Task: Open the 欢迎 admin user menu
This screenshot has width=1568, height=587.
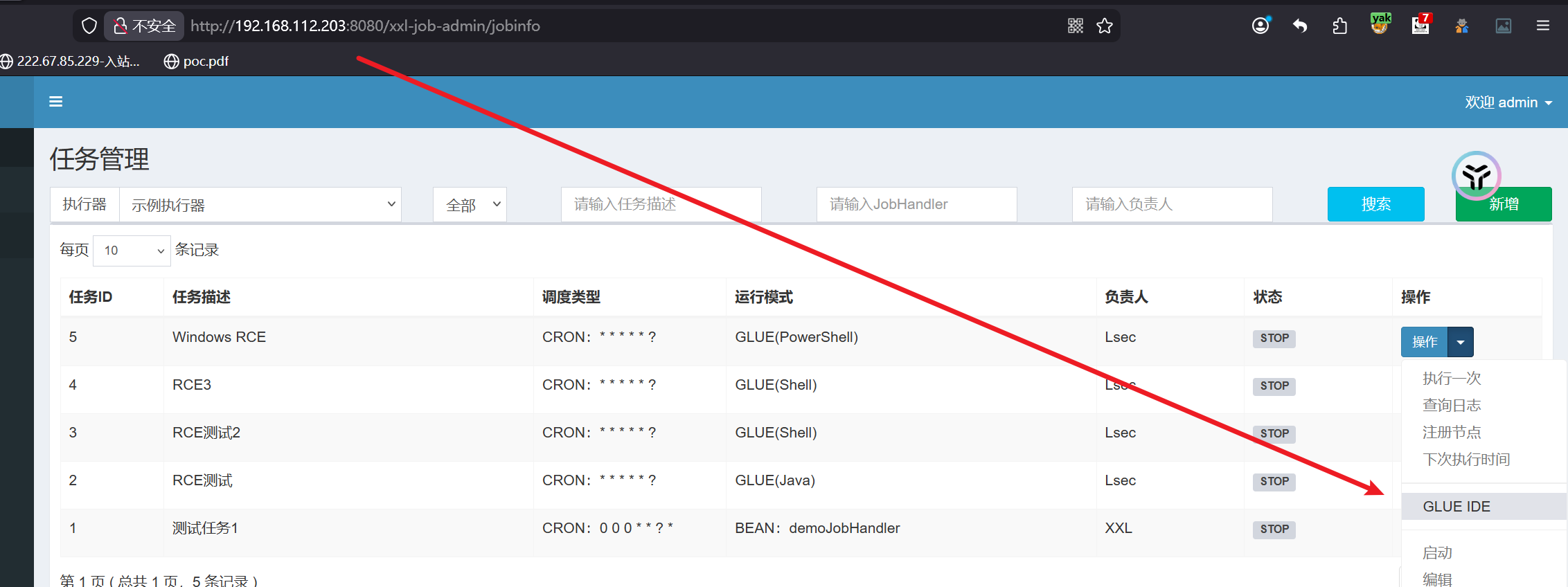Action: 1508,102
